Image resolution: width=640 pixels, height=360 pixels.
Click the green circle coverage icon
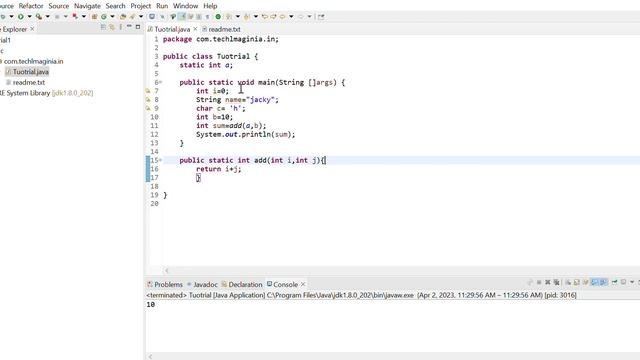tap(218, 17)
